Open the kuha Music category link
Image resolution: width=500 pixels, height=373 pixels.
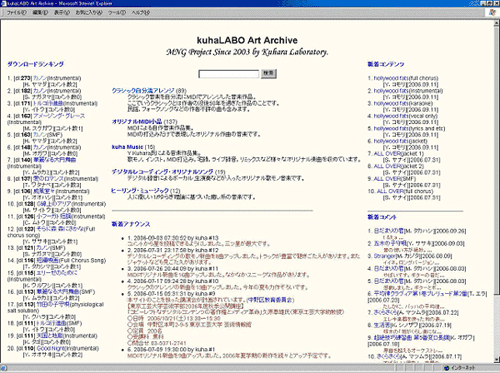pyautogui.click(x=127, y=147)
